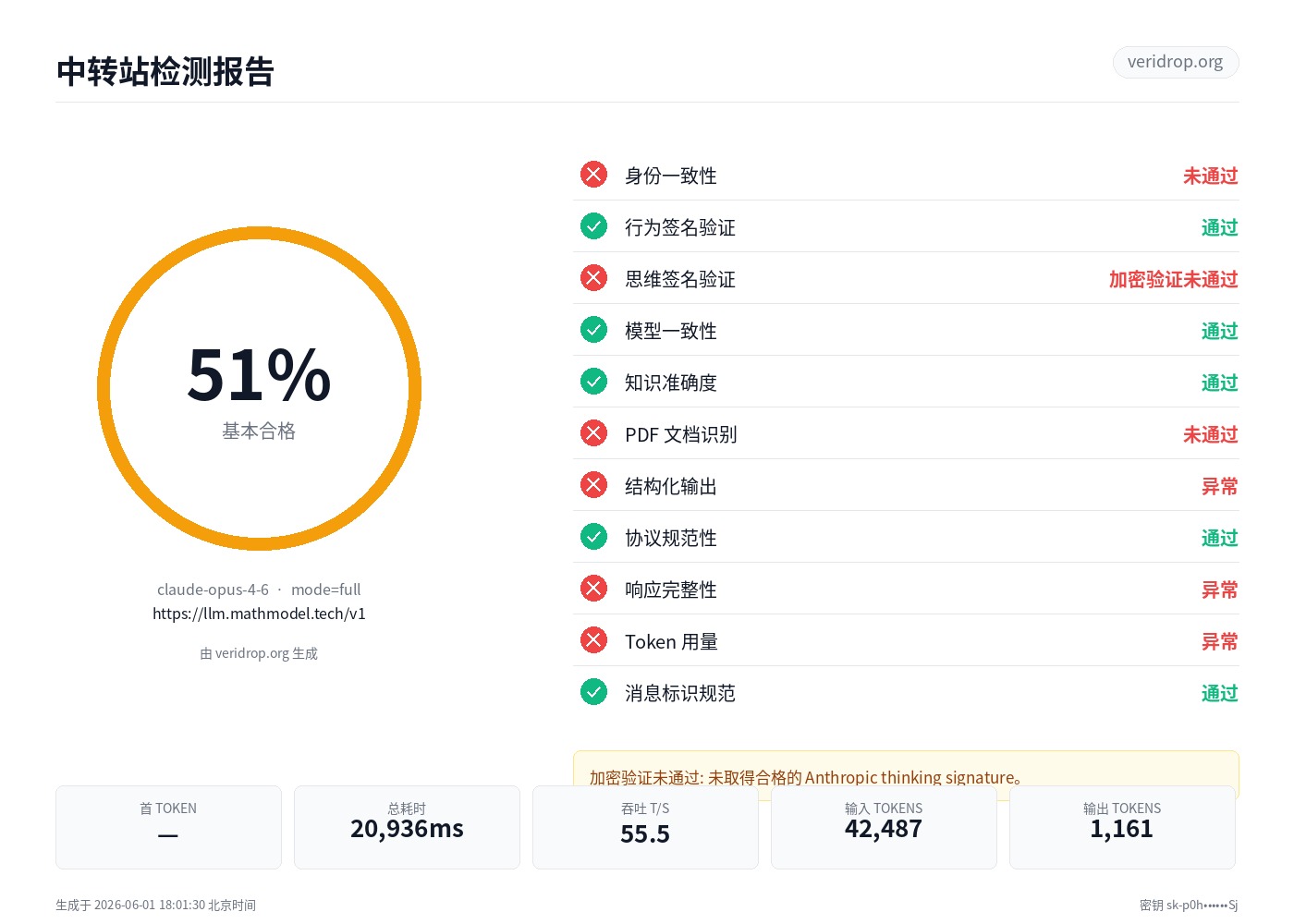Click the red X icon beside PDF 文档识别

[x=593, y=433]
